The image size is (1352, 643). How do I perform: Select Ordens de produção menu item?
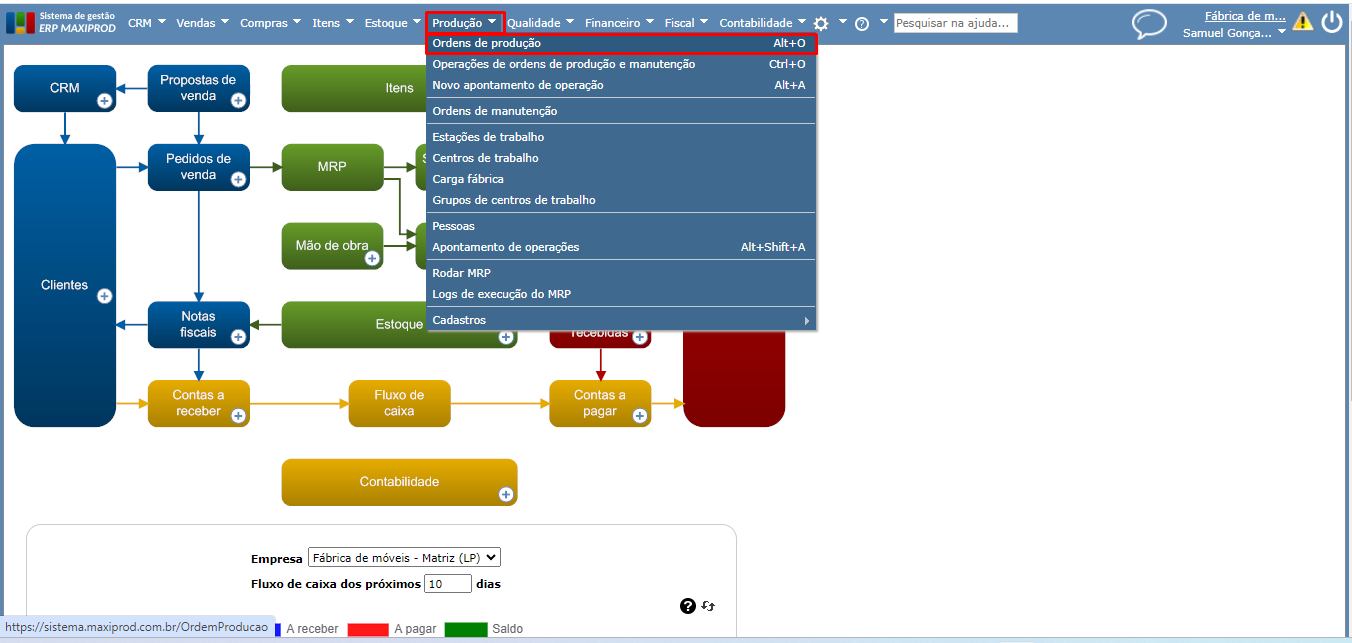click(621, 43)
